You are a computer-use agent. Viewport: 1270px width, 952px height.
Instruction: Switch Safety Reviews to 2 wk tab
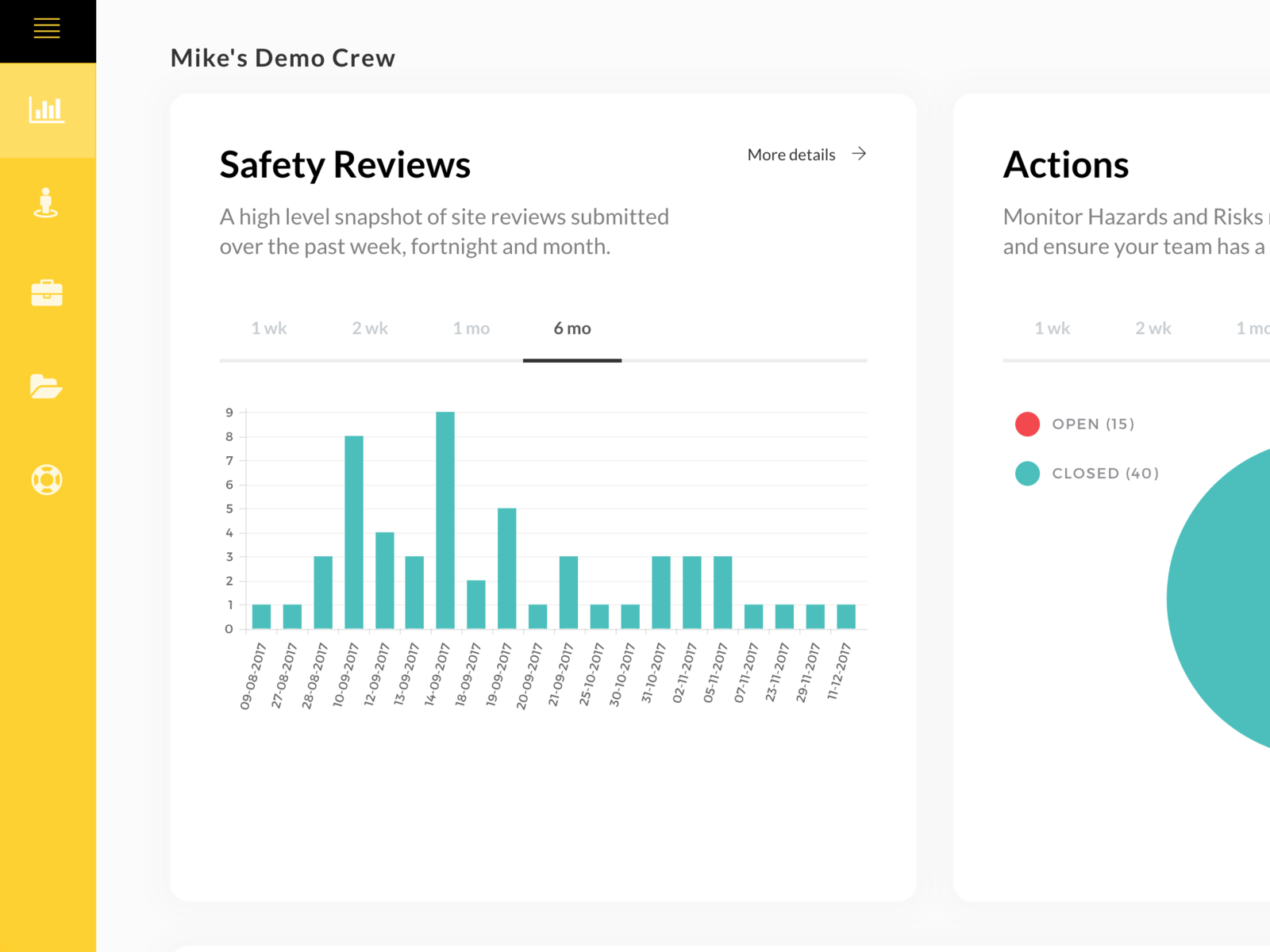pyautogui.click(x=370, y=328)
